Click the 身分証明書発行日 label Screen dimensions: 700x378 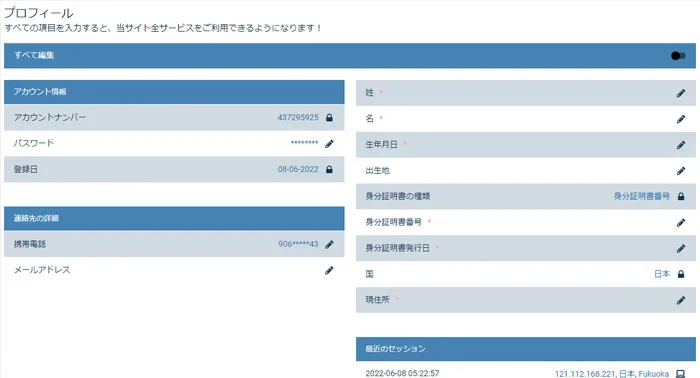click(398, 248)
